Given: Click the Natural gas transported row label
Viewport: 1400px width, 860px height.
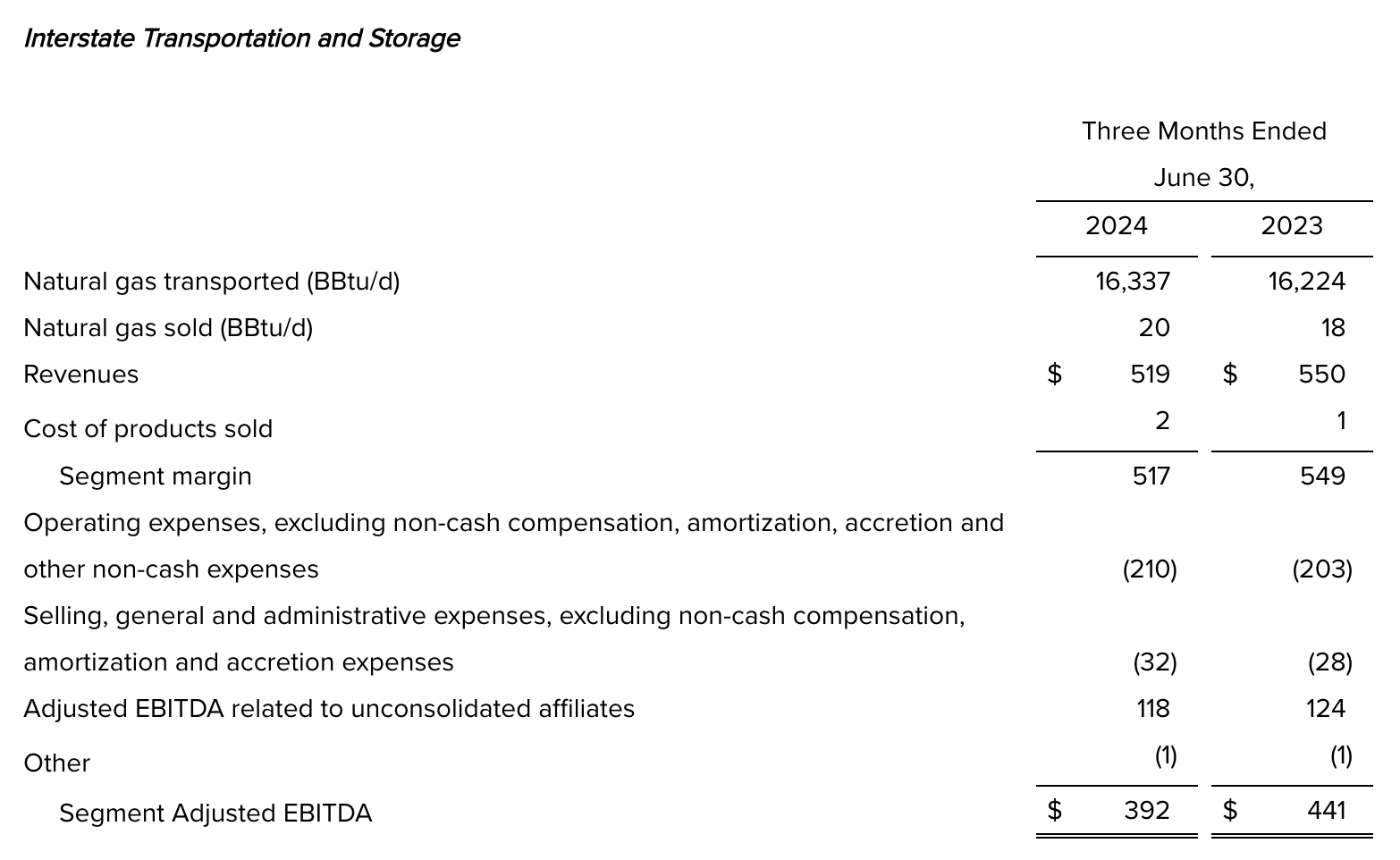Looking at the screenshot, I should [x=211, y=282].
